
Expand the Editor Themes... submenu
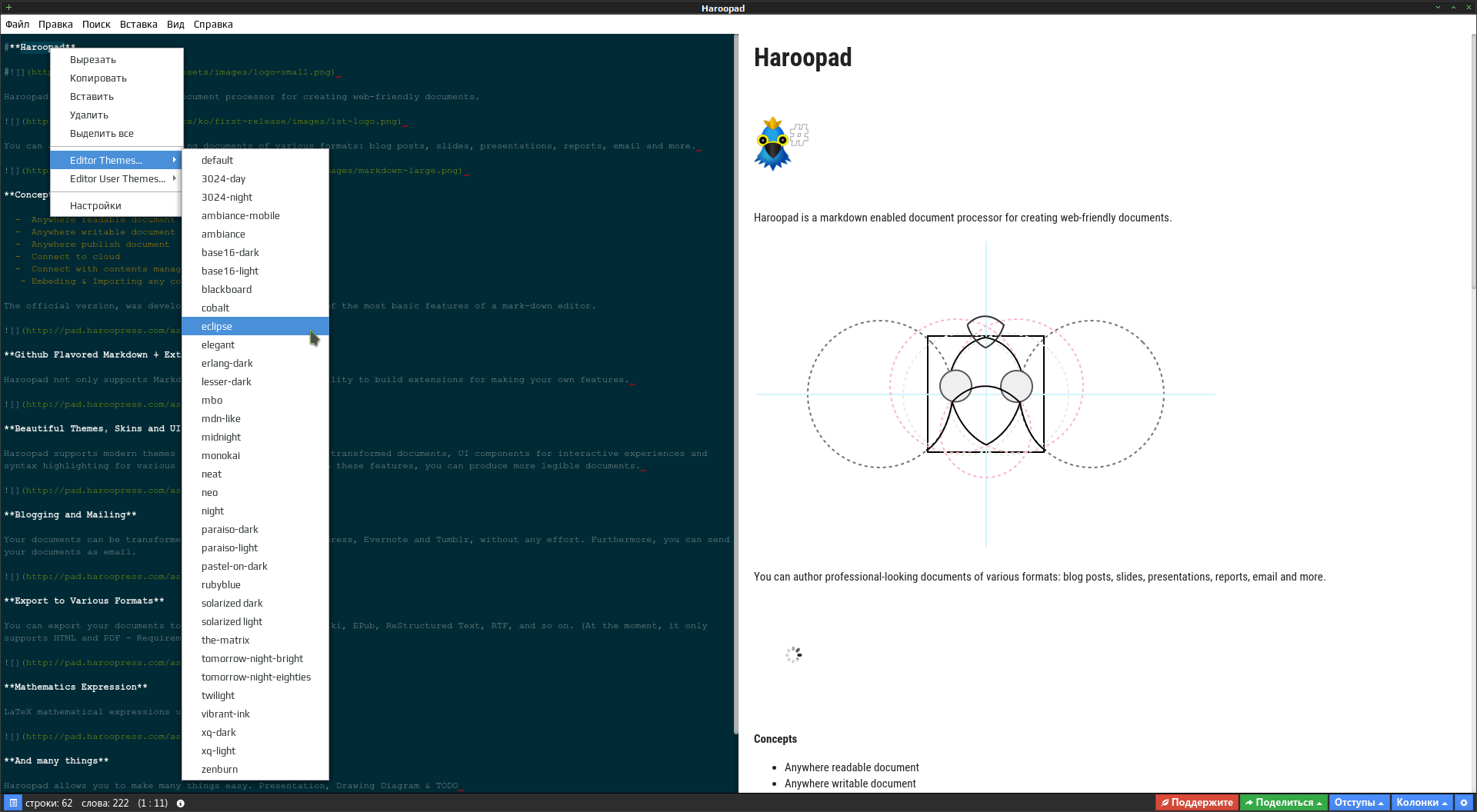point(116,160)
